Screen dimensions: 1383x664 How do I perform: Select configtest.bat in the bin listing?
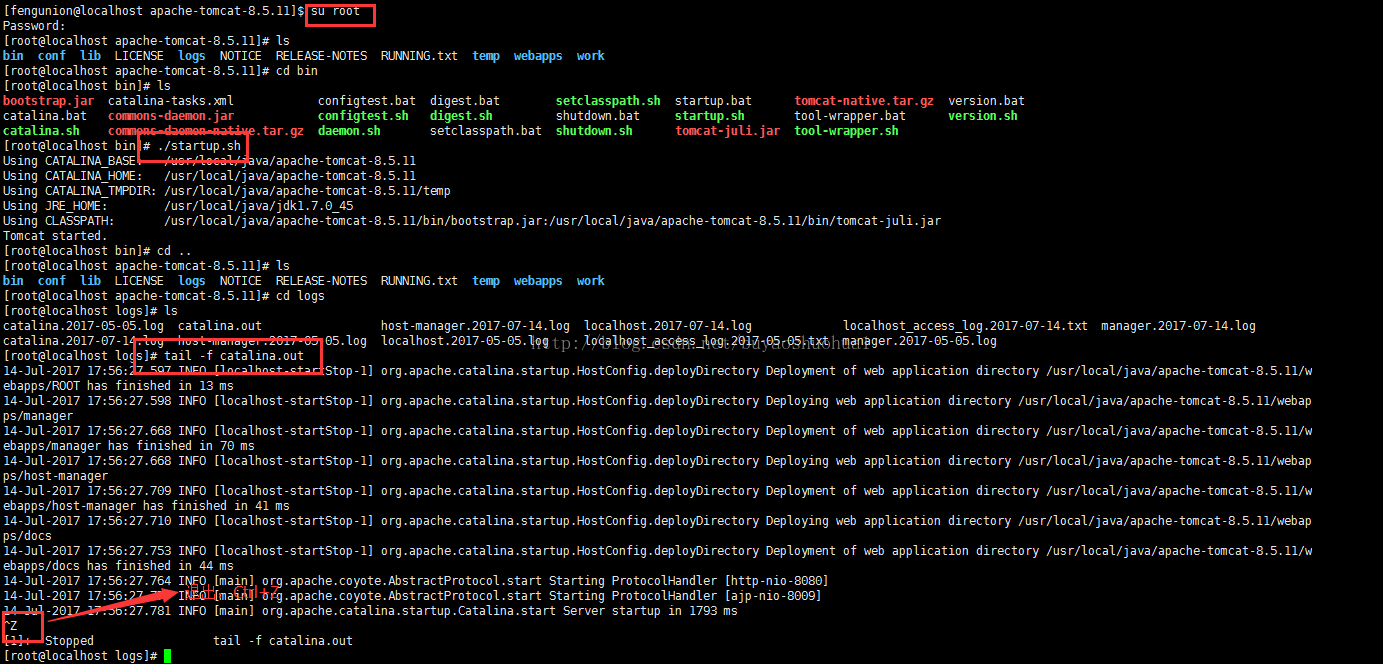[367, 101]
